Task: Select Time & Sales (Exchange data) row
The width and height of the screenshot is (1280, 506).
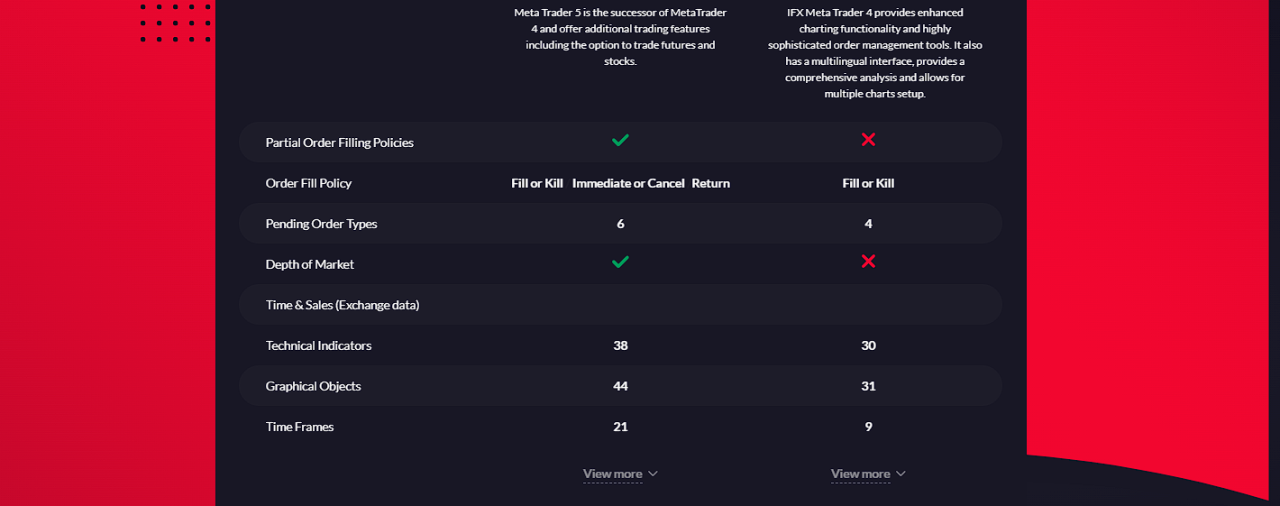Action: coord(620,305)
